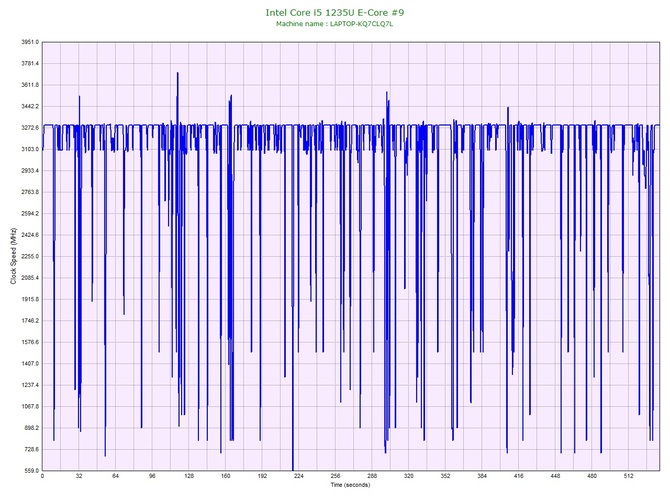The height and width of the screenshot is (502, 670).
Task: Click the 160 tick on time axis
Action: point(225,476)
